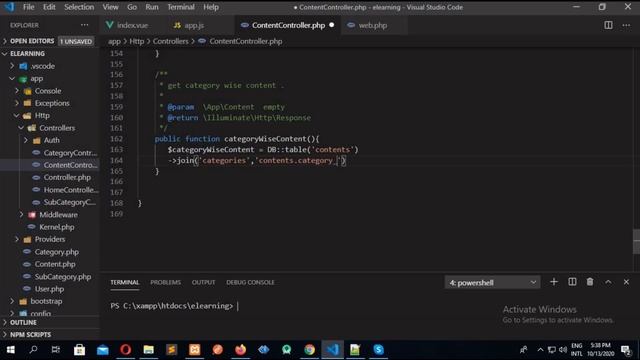Expand the NPM Scripts section
This screenshot has width=640, height=360.
pyautogui.click(x=50, y=335)
